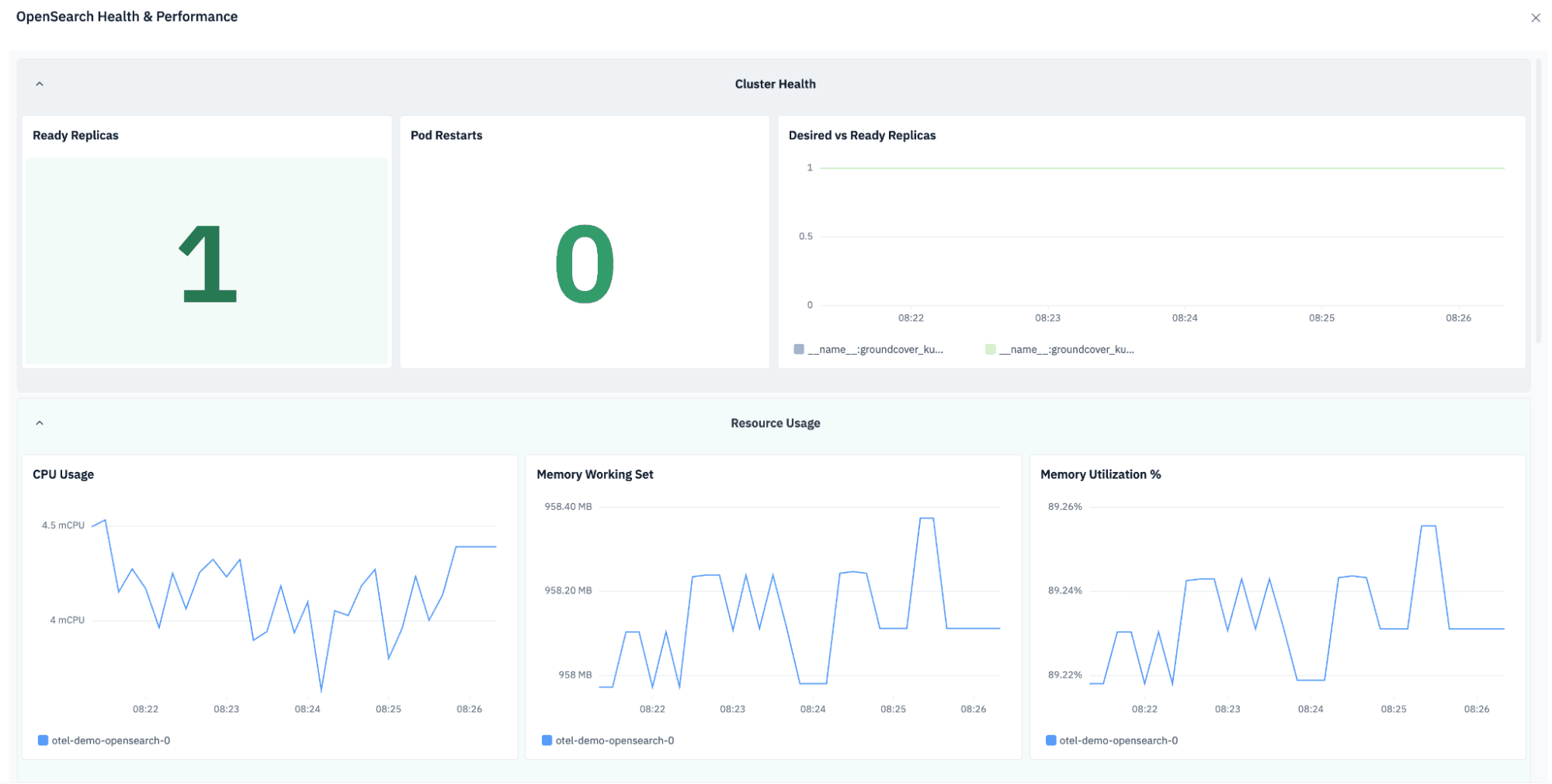Click the 4 mCPU axis label
1552x784 pixels.
(x=68, y=620)
